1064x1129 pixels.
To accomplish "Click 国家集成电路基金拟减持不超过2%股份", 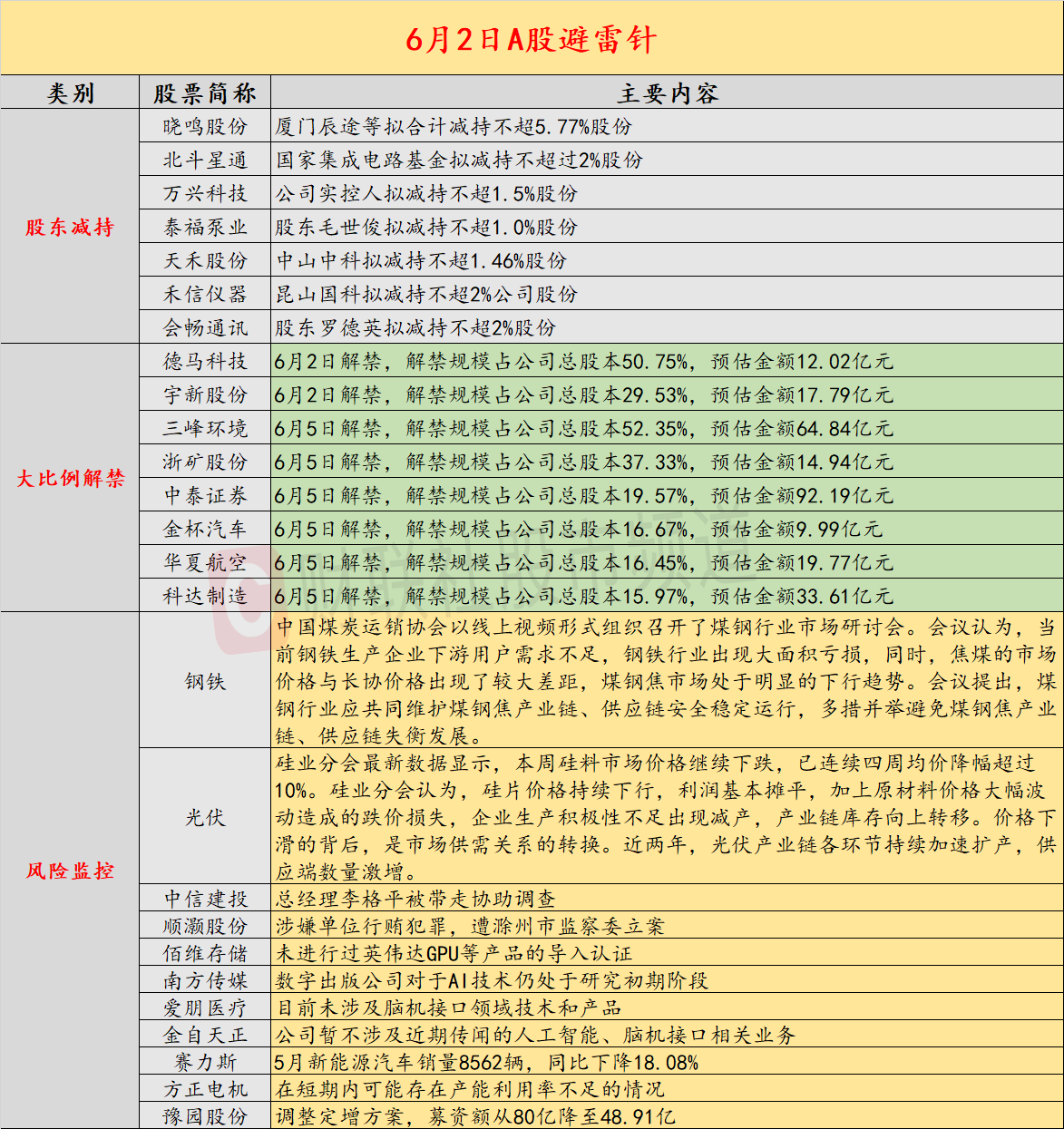I will pos(459,160).
